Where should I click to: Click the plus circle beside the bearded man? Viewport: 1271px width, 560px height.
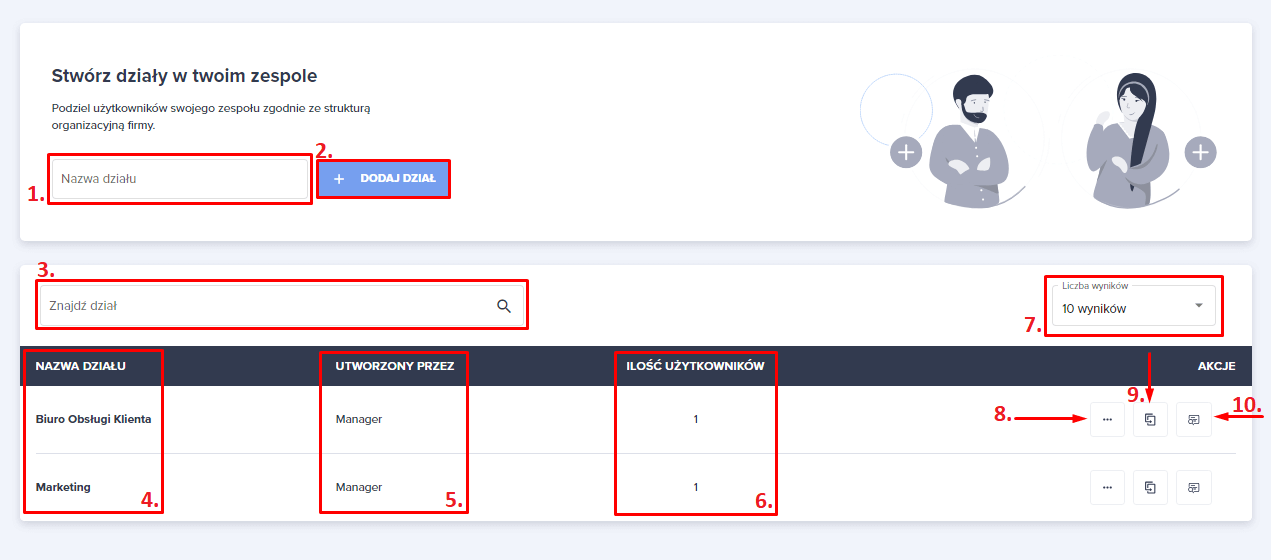[x=906, y=153]
